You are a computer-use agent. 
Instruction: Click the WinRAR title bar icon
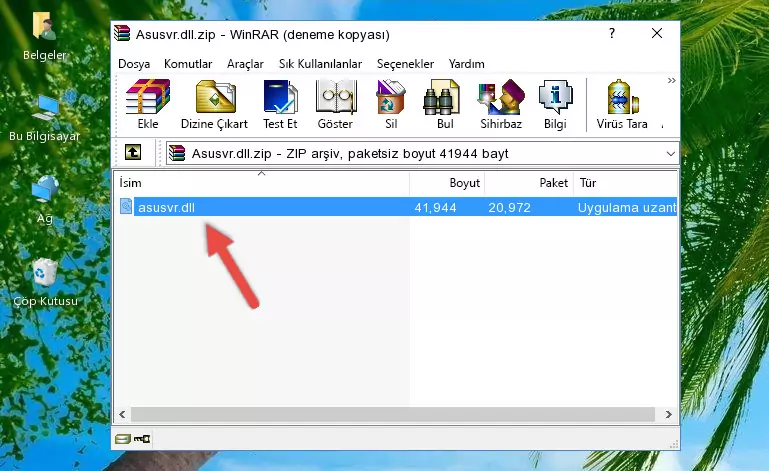coord(122,34)
